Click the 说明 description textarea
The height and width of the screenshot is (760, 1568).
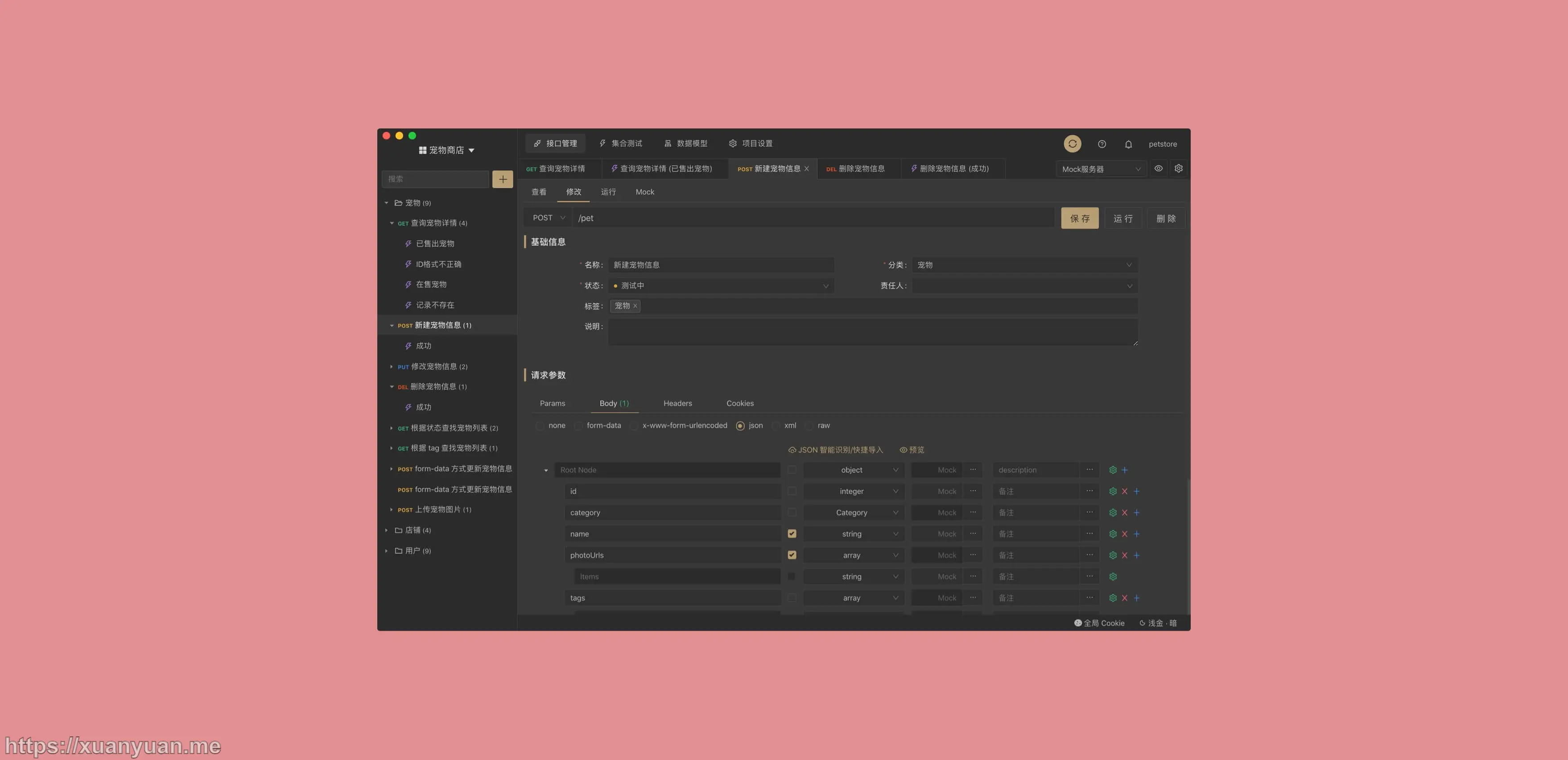click(x=873, y=333)
